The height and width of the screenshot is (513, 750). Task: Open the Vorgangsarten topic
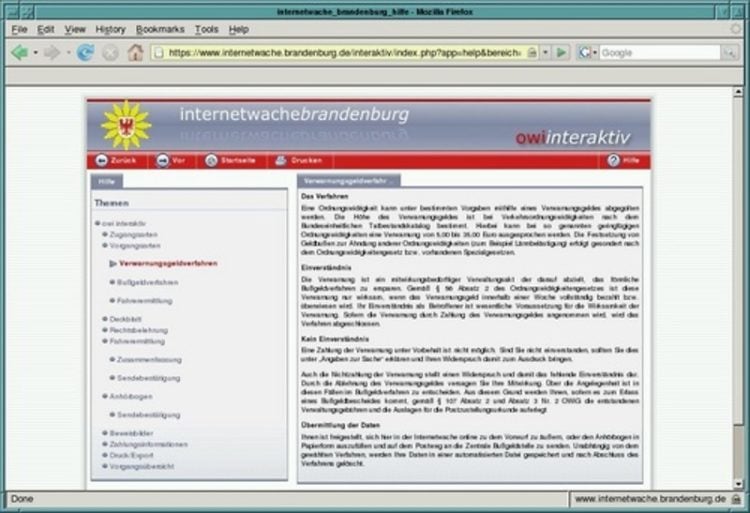click(x=135, y=245)
